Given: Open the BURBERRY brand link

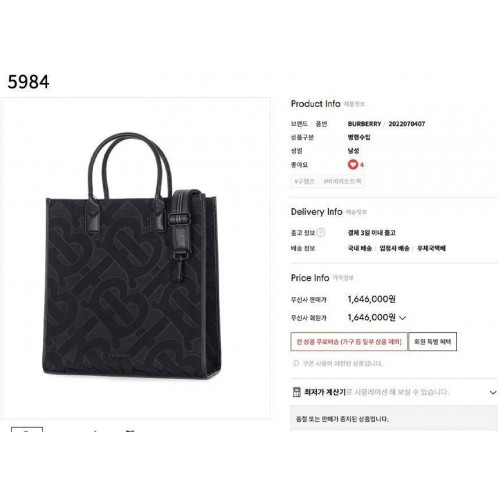Looking at the screenshot, I should tap(364, 124).
